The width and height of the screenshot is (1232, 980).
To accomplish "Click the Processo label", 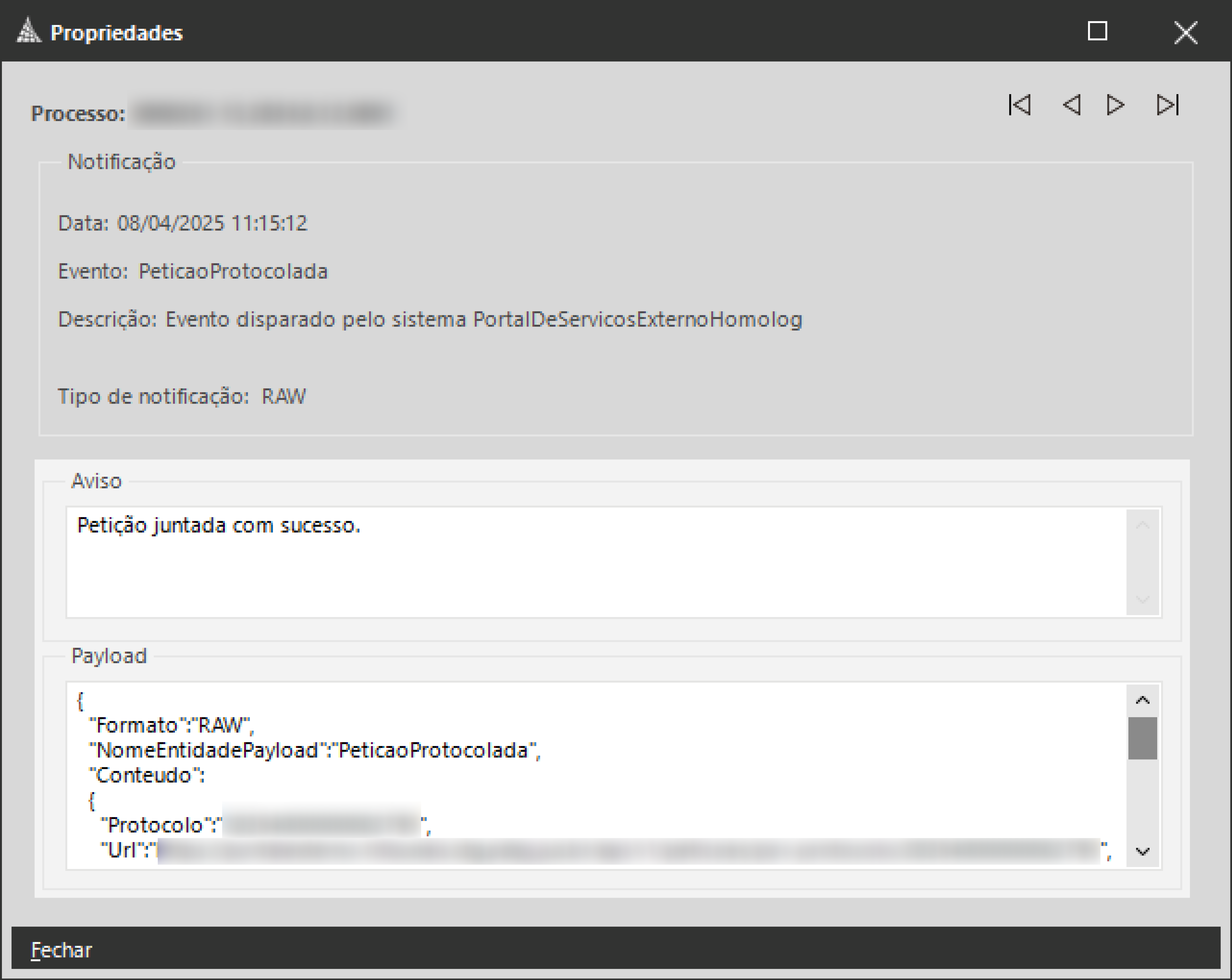I will [78, 114].
